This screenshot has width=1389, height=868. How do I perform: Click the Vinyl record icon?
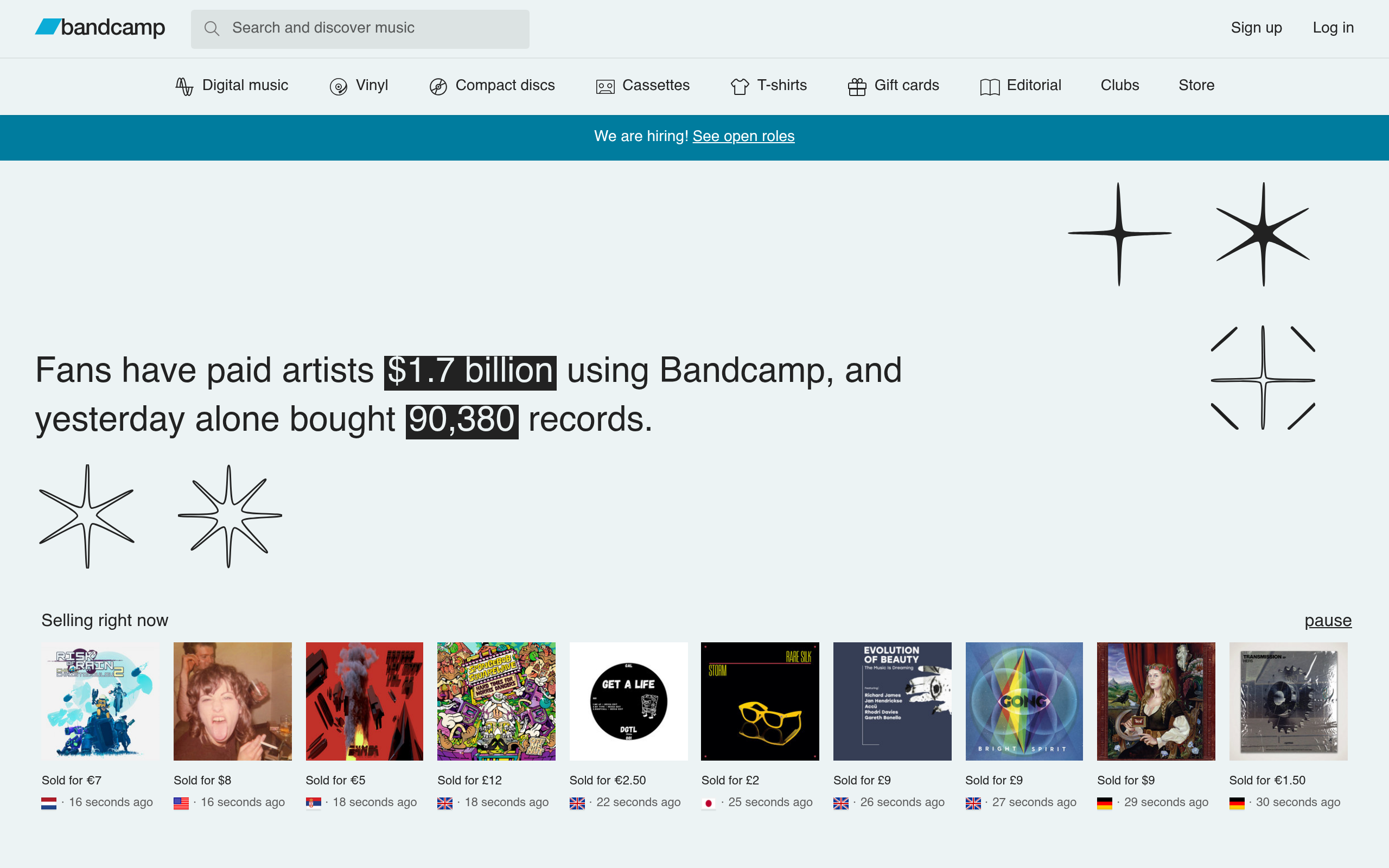(x=338, y=87)
